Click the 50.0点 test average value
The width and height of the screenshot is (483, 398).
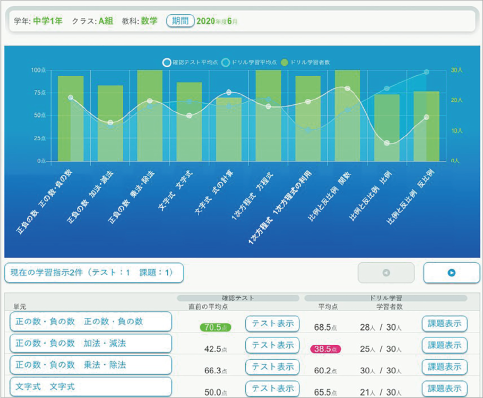pos(215,392)
